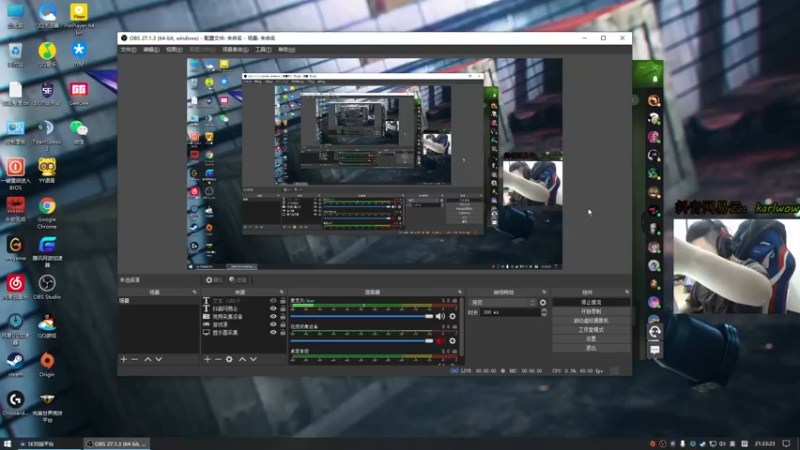Viewport: 800px width, 450px height.
Task: Open TeamSpeak 3 desktop shortcut
Action: [47, 135]
